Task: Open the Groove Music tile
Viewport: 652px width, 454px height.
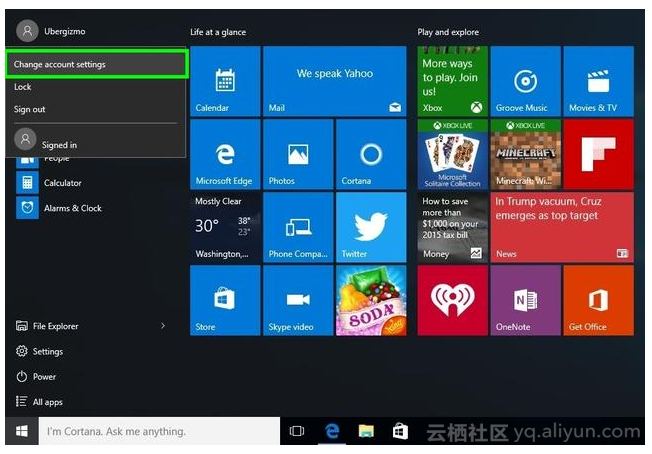Action: point(526,81)
